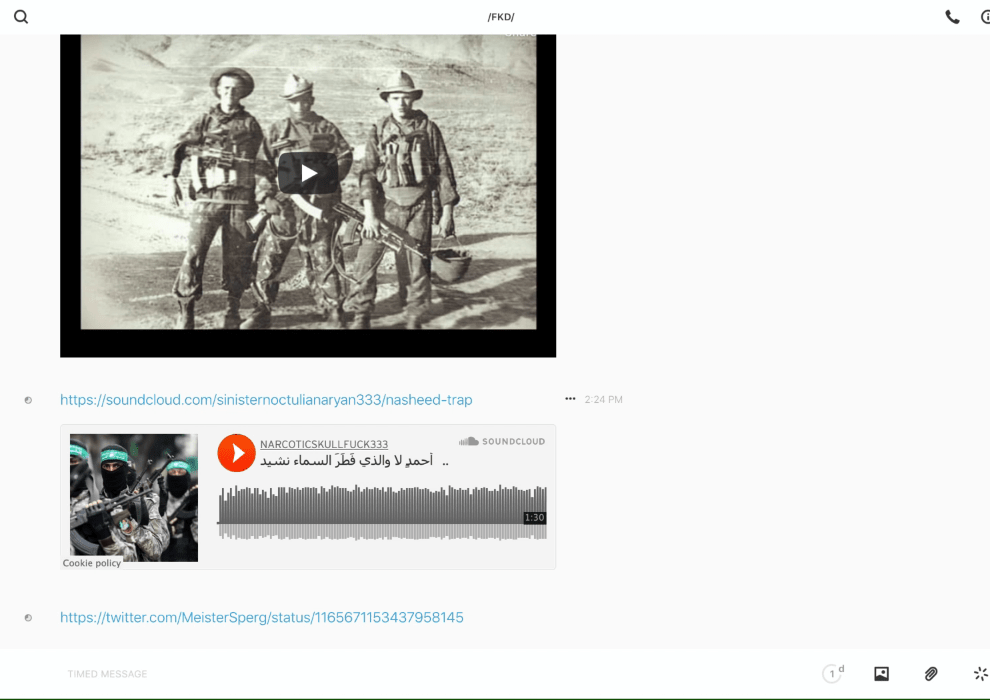Click sender avatar dot beside Twitter link

pos(28,618)
